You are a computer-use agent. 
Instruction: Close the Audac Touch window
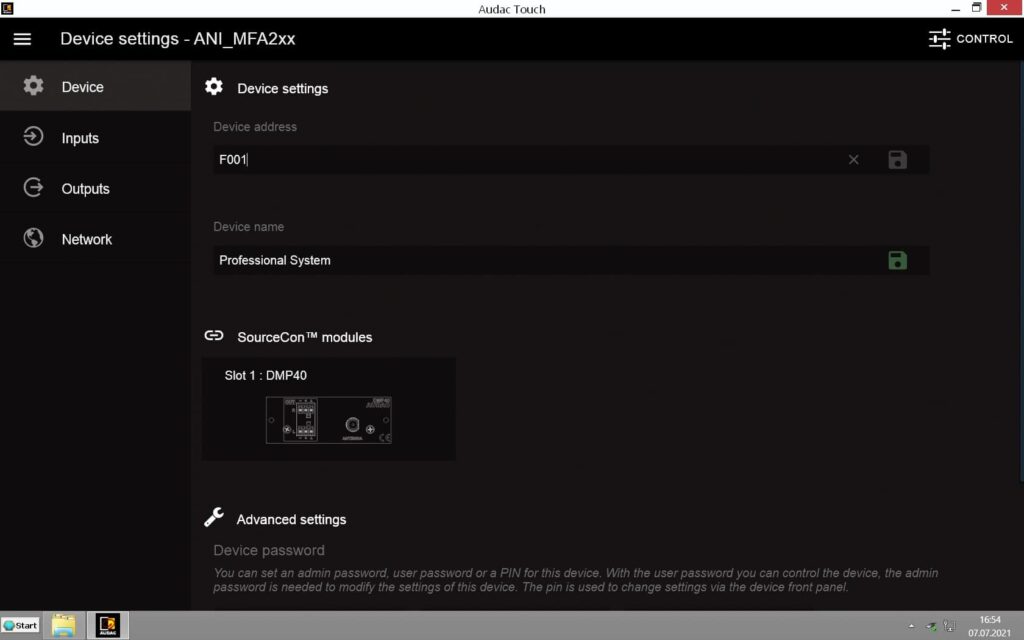pyautogui.click(x=1004, y=8)
